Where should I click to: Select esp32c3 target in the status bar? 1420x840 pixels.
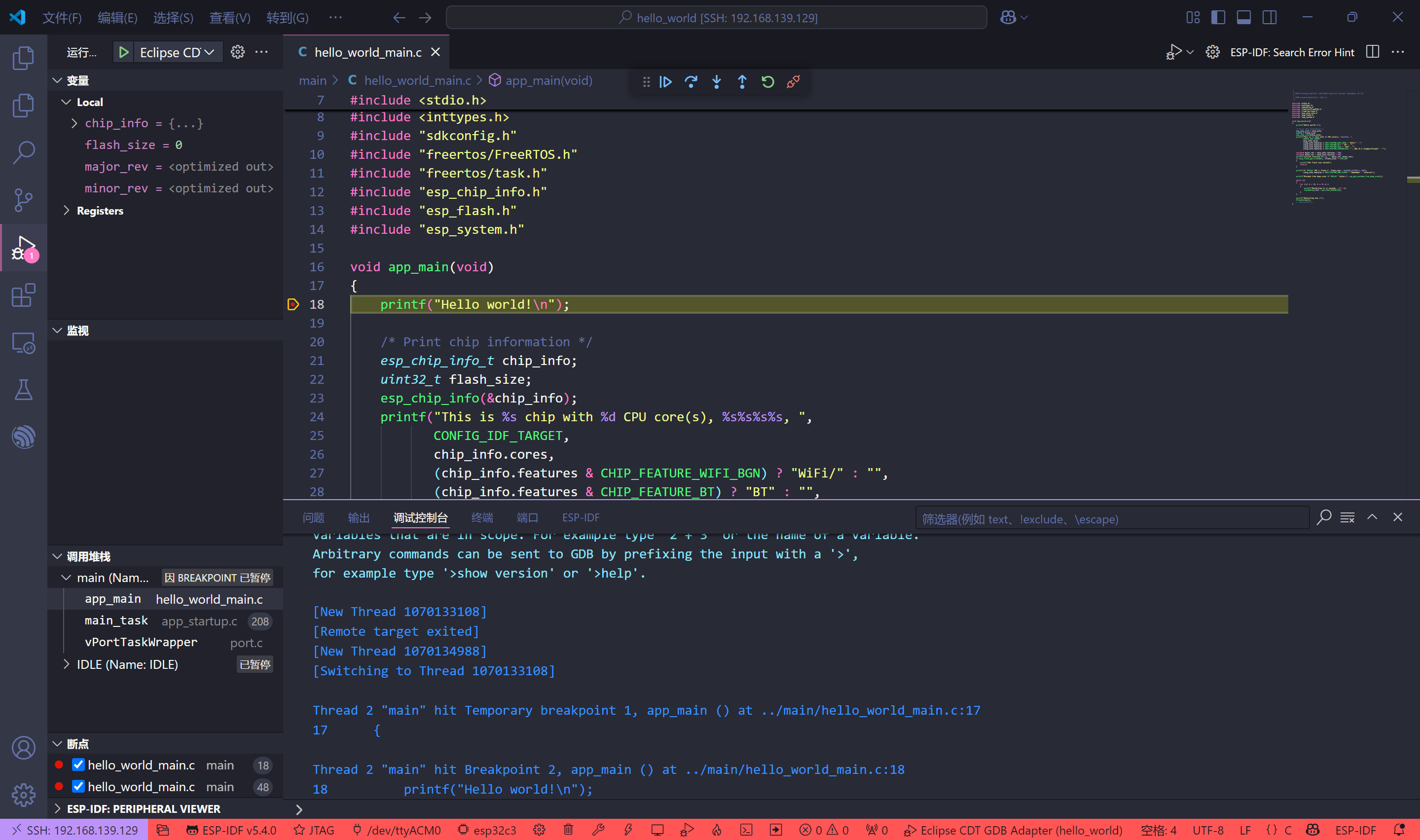point(487,830)
